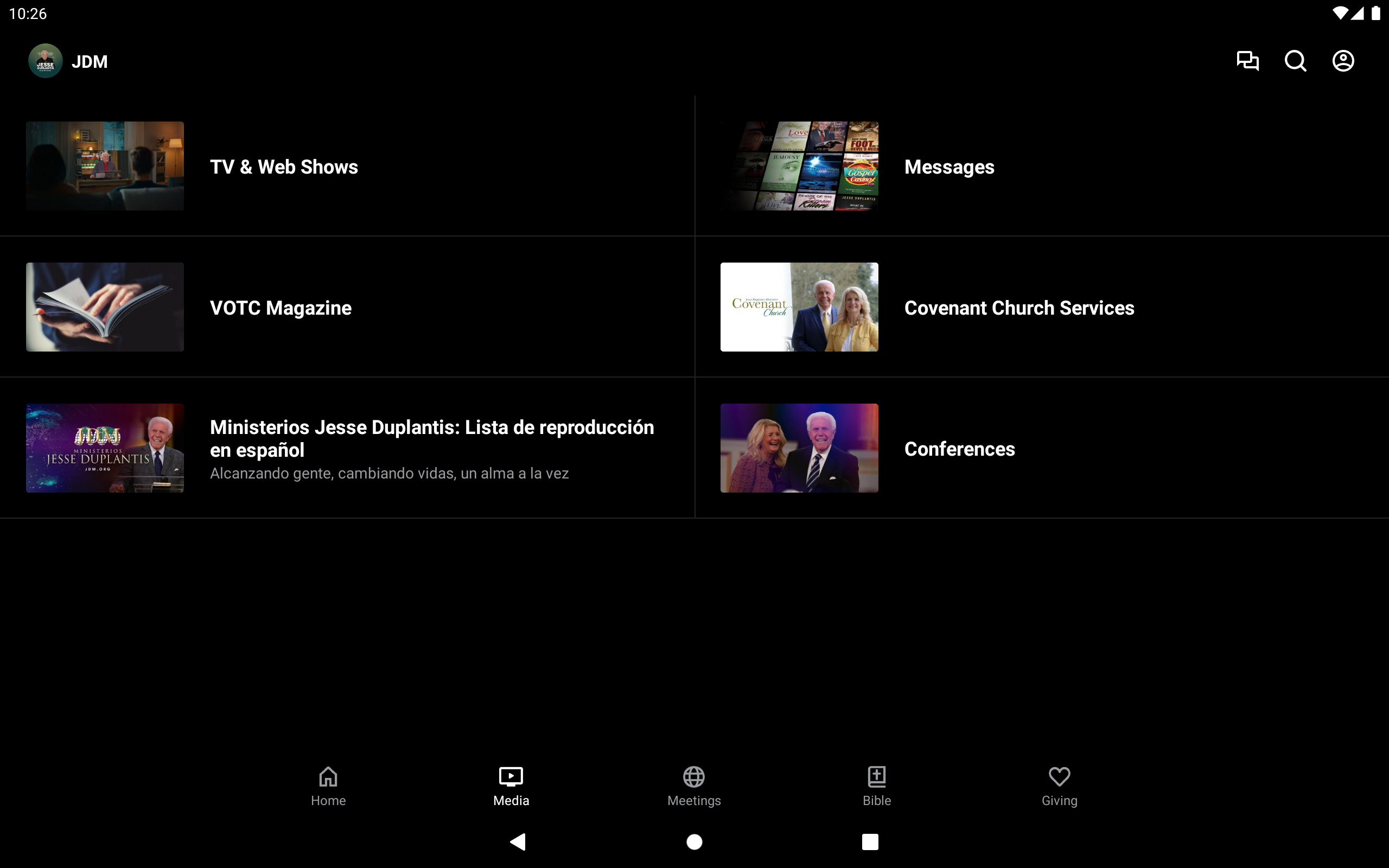The image size is (1389, 868).
Task: Open the Conferences thumbnail
Action: click(800, 448)
